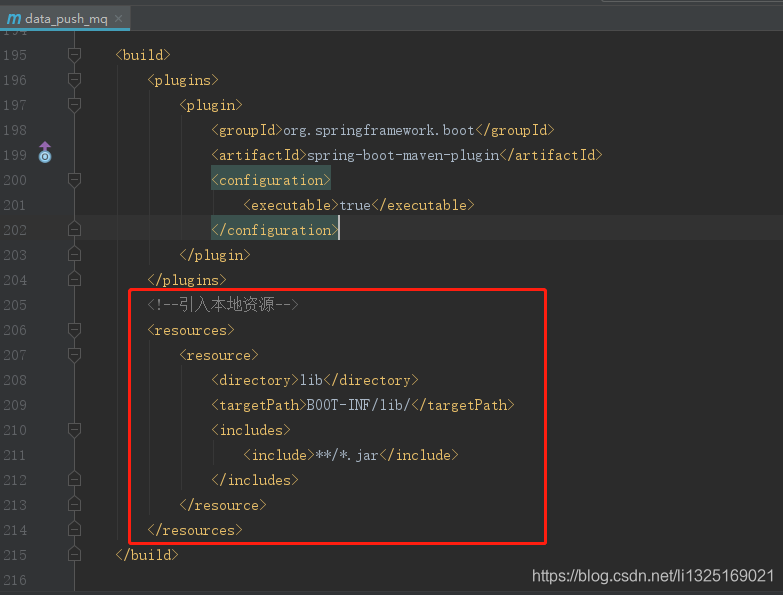The width and height of the screenshot is (783, 595).
Task: Click the highlighted opening configuration tag
Action: [x=271, y=180]
